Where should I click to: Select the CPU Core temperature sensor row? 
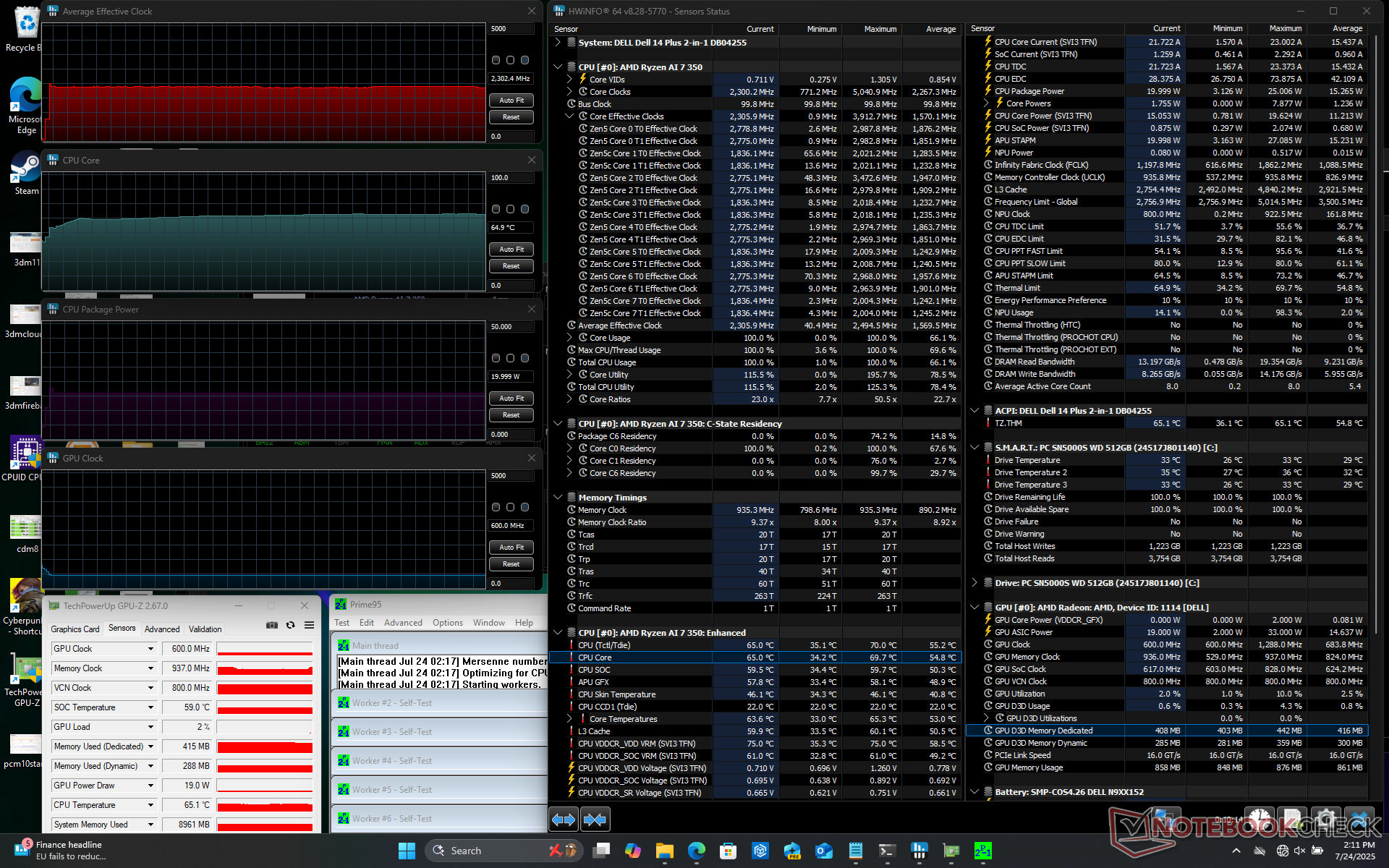pos(595,658)
